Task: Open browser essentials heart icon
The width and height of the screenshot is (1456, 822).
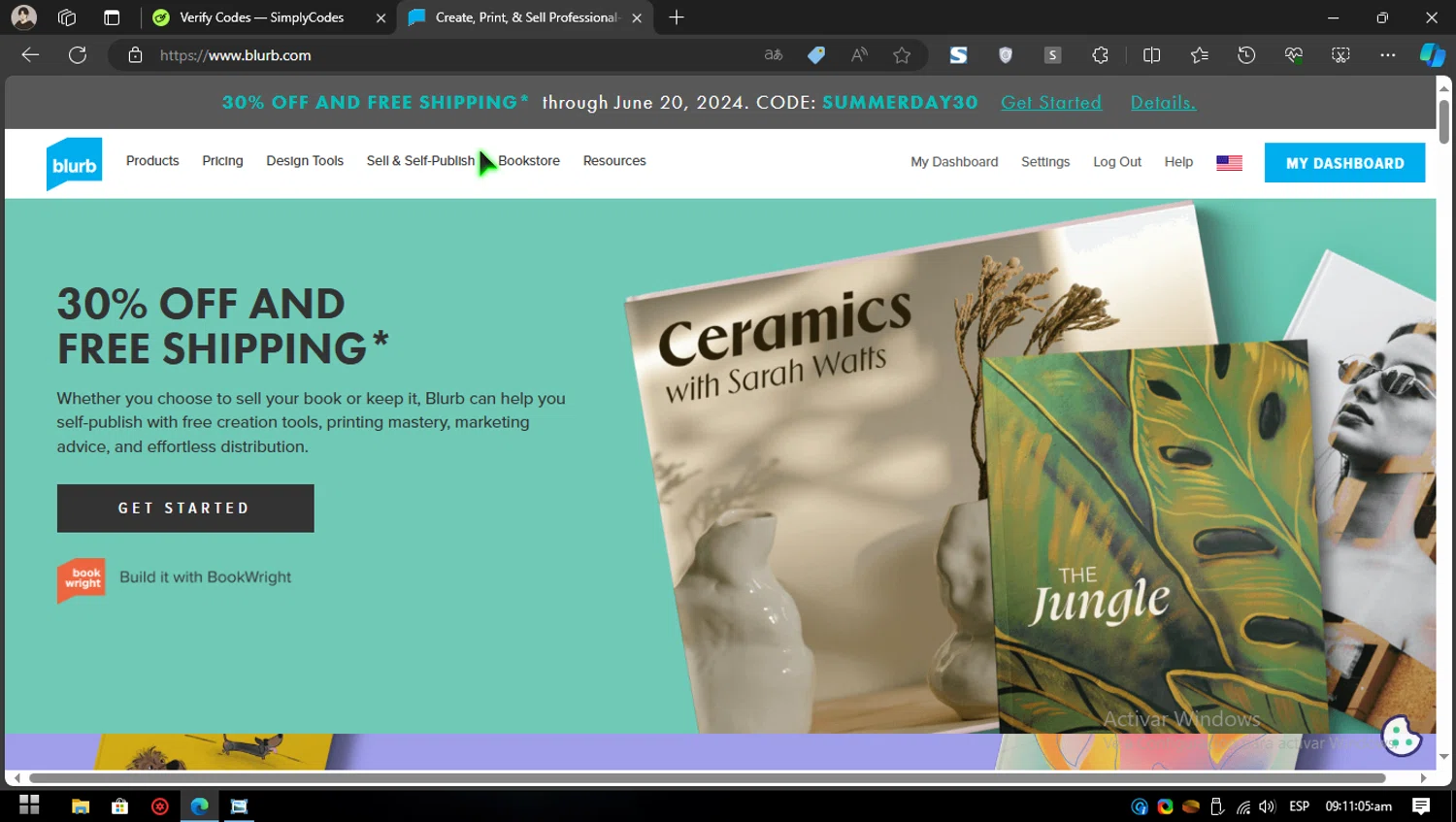Action: click(x=1293, y=55)
